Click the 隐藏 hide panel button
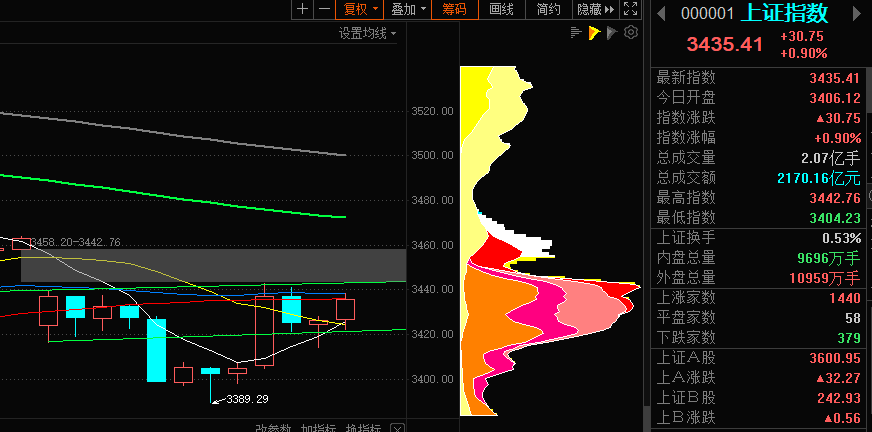The height and width of the screenshot is (432, 872). (594, 9)
